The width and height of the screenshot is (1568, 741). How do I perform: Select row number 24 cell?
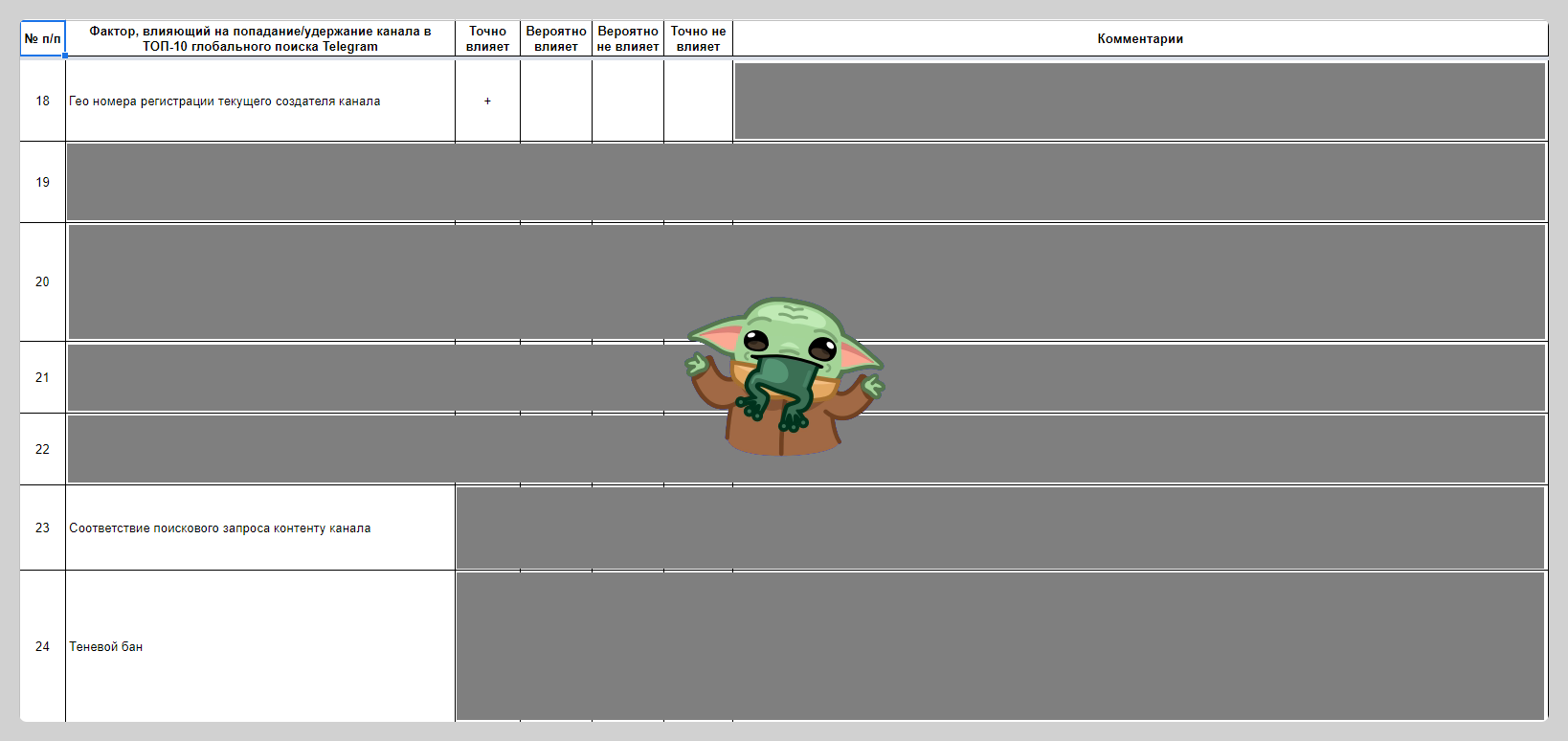43,646
